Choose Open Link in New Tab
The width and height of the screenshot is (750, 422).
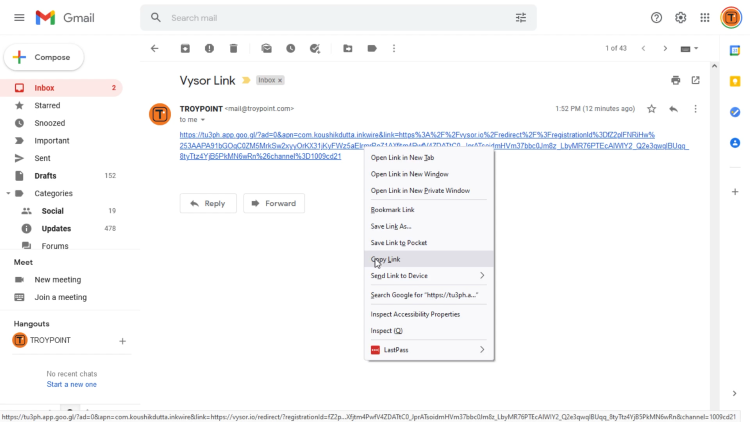[402, 158]
